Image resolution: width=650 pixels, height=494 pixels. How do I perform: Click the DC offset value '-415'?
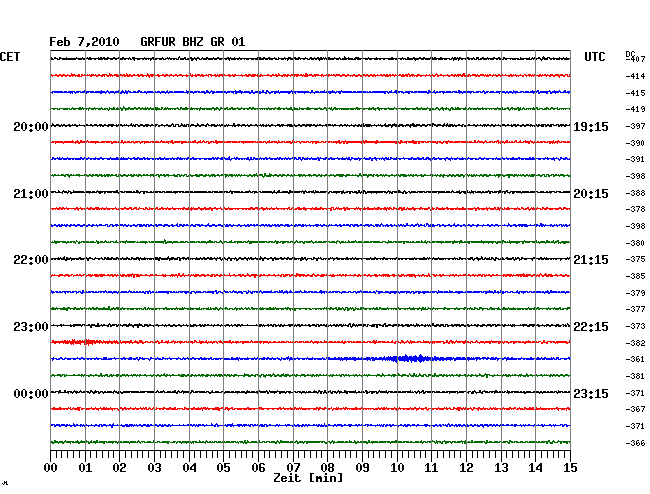pos(635,93)
